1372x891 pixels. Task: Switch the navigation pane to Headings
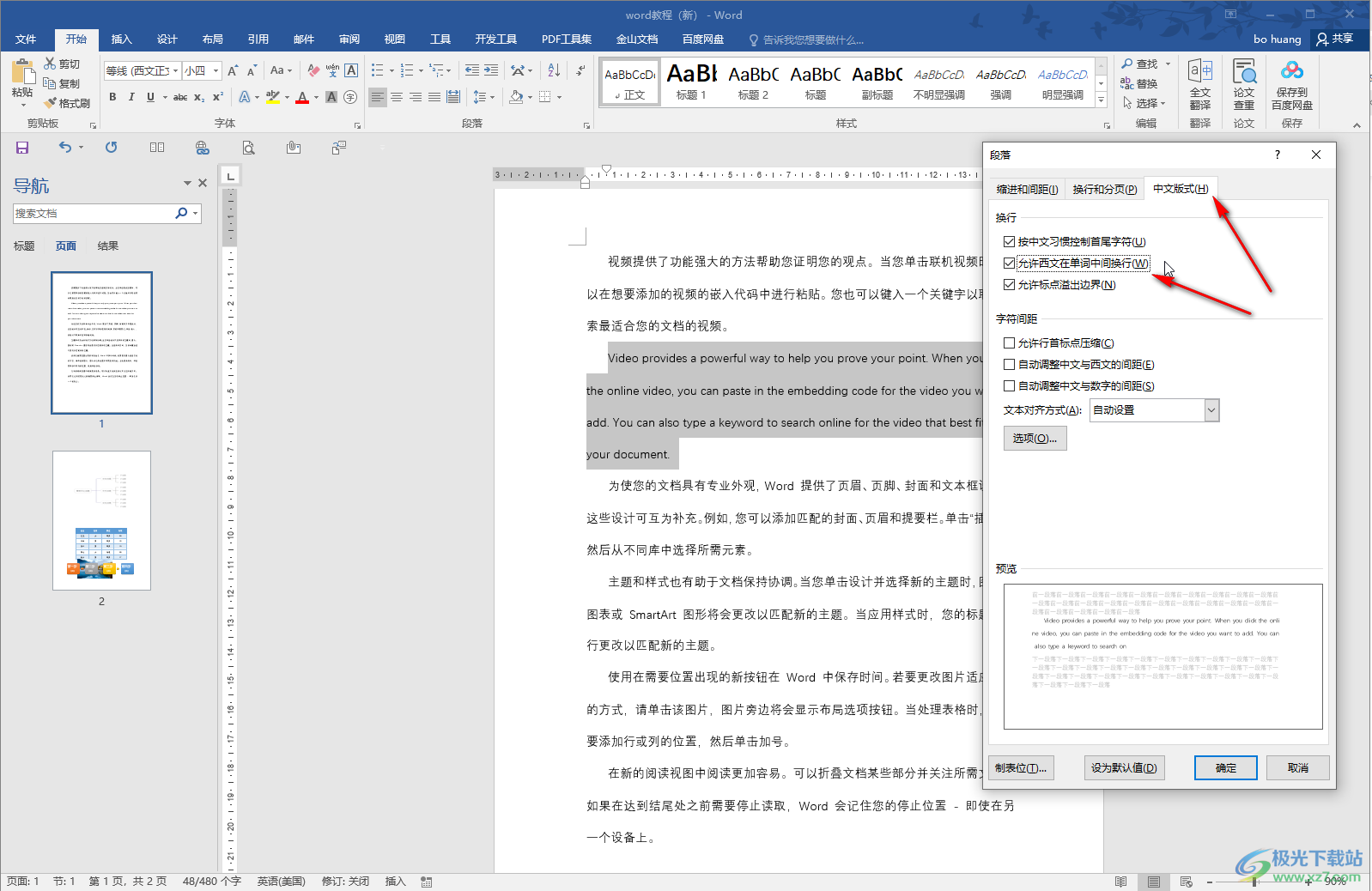click(x=24, y=246)
